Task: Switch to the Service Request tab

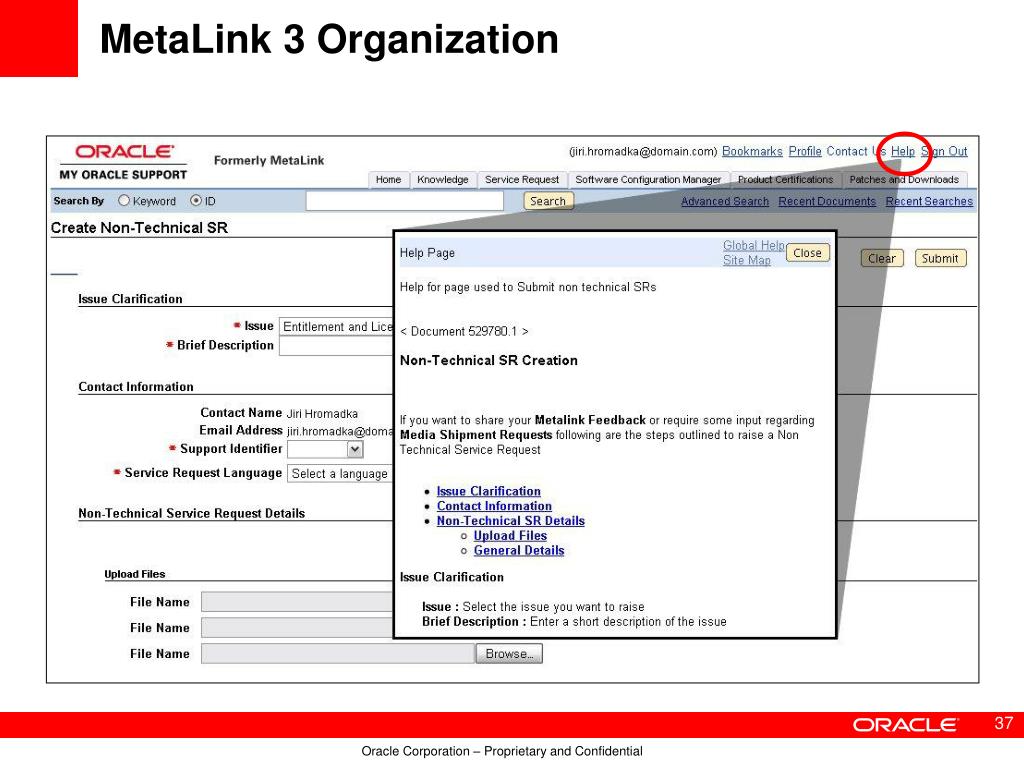Action: (522, 180)
